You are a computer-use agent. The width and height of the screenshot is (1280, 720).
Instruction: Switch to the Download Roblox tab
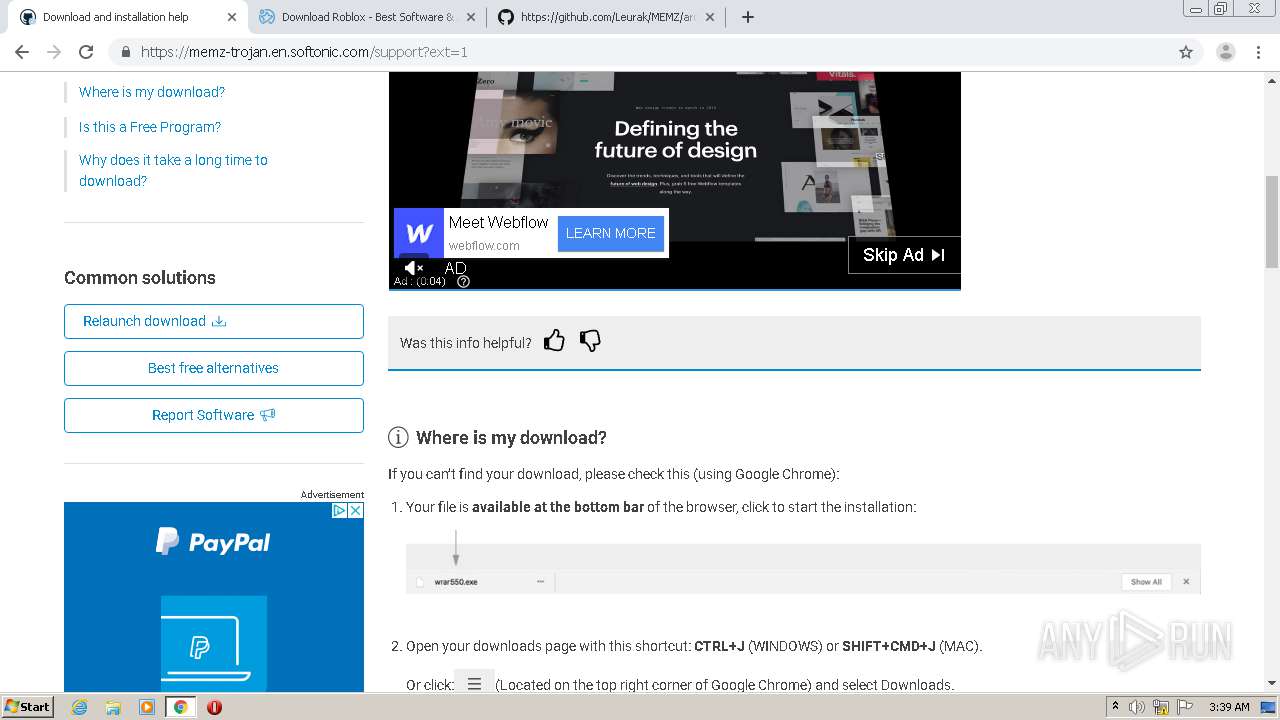tap(366, 17)
